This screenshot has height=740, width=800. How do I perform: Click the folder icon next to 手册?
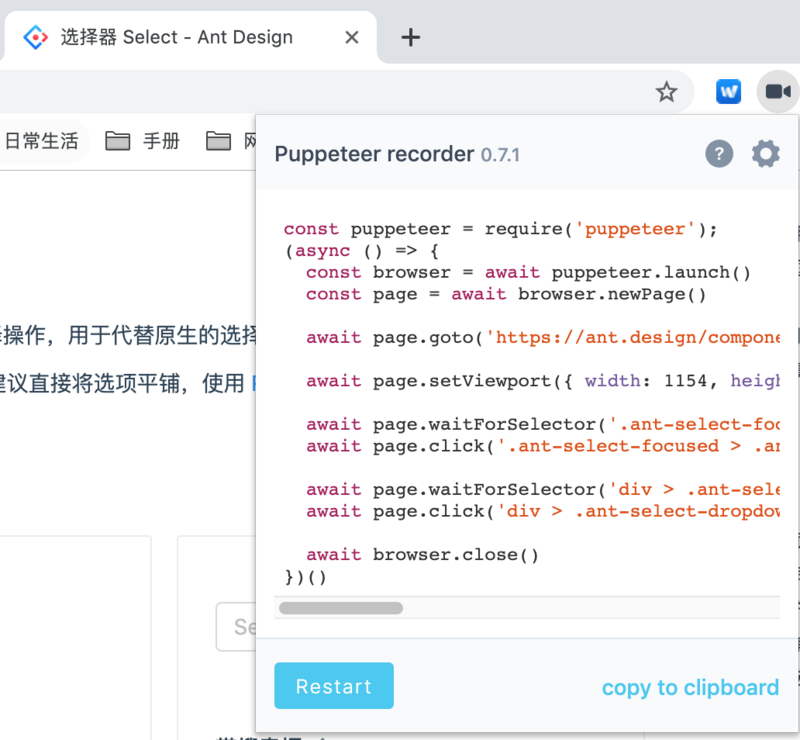[118, 141]
